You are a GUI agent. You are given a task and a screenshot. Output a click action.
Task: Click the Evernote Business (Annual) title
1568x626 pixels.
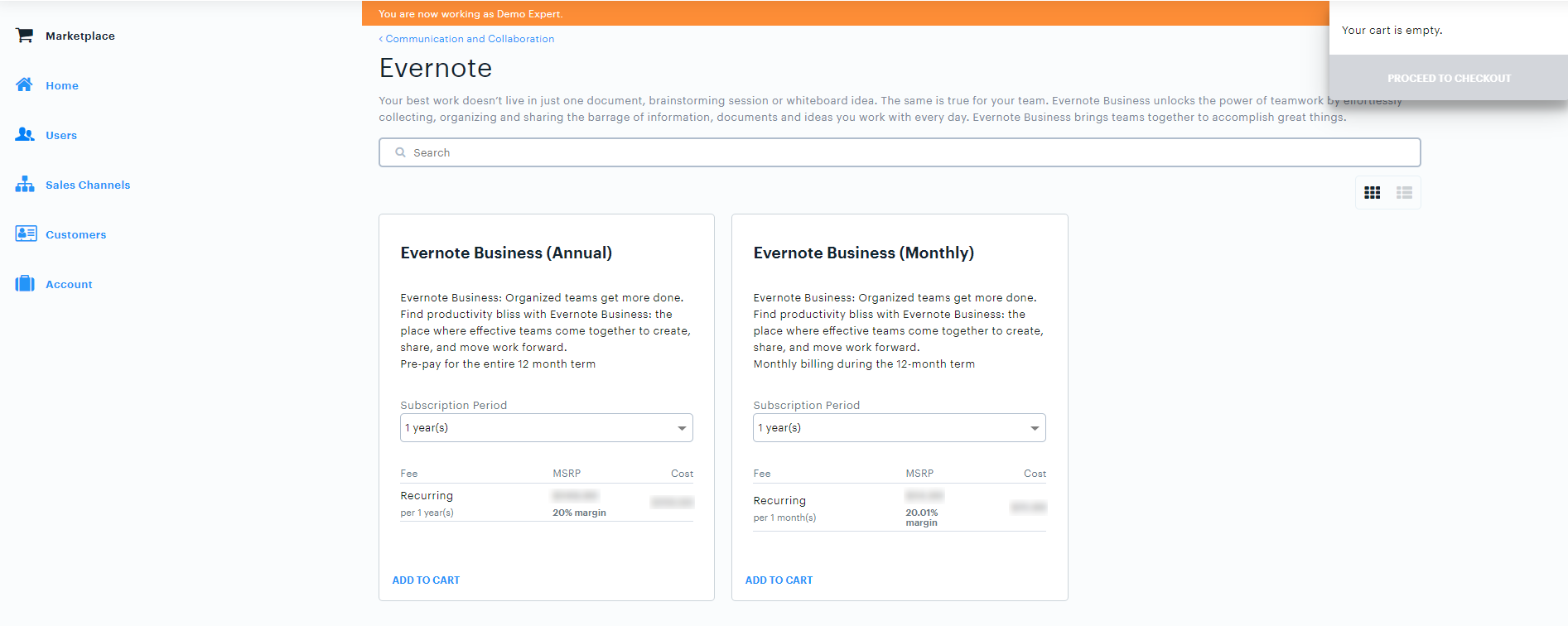[506, 253]
